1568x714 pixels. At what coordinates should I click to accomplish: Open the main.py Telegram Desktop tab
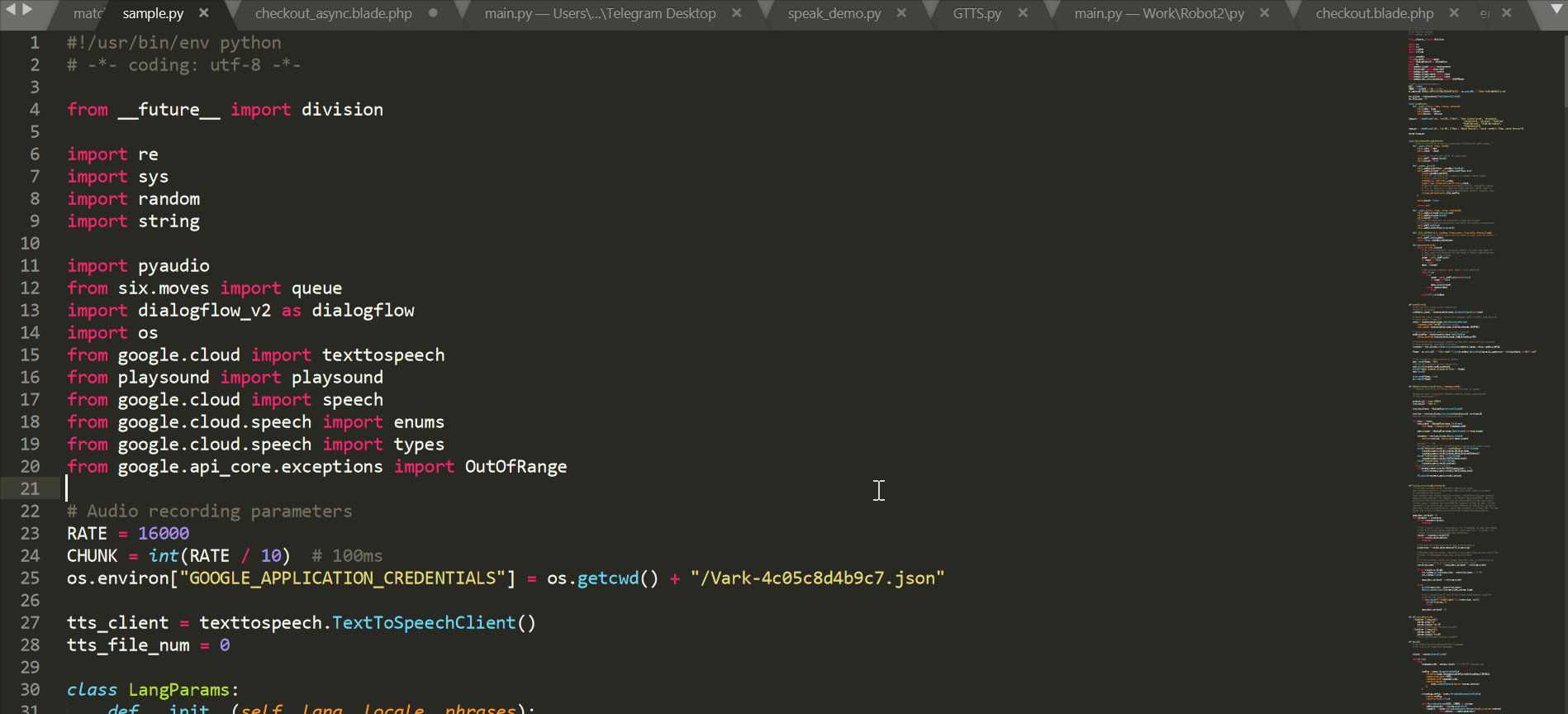(x=601, y=14)
